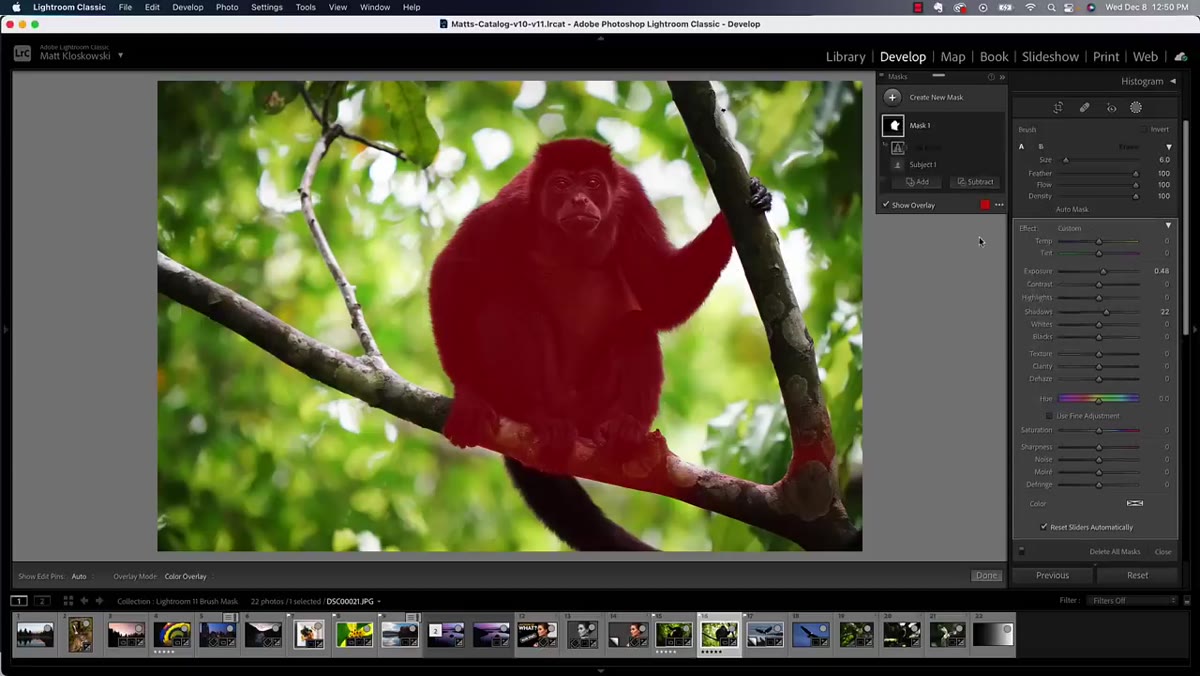
Task: Collapse the Histogram panel triangle
Action: tap(1173, 82)
